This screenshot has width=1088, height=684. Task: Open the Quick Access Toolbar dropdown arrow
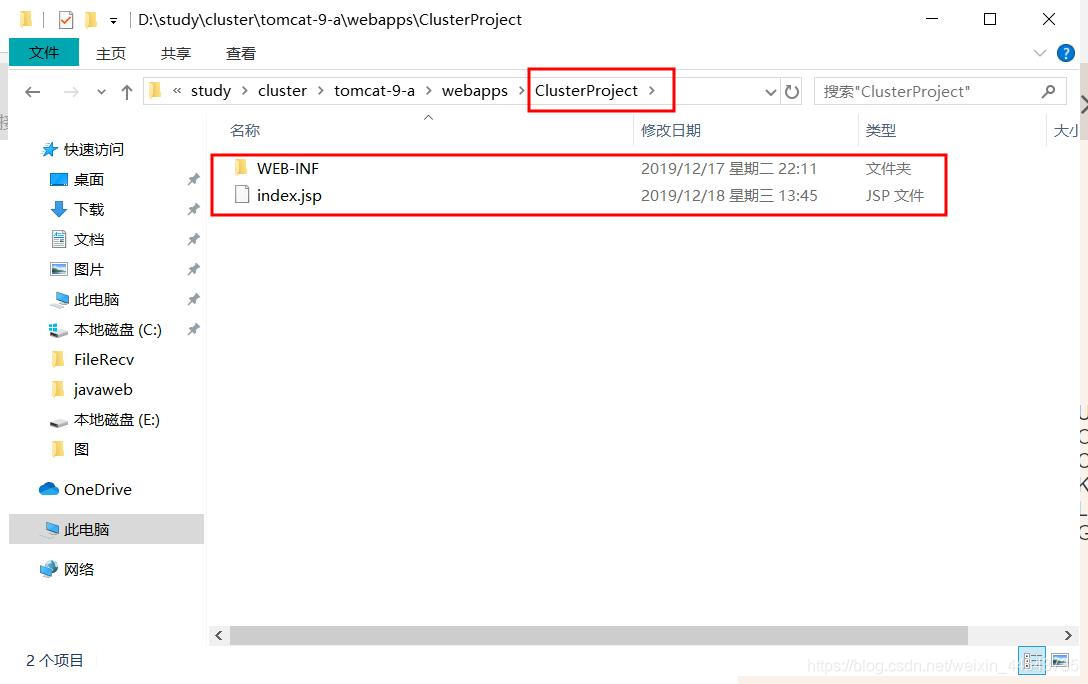click(x=113, y=21)
